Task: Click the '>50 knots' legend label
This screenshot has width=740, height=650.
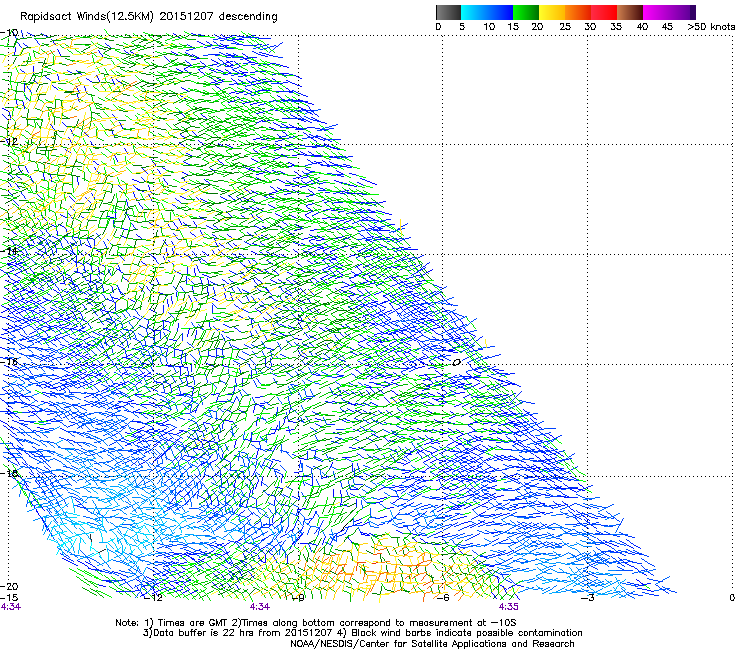Action: tap(711, 27)
